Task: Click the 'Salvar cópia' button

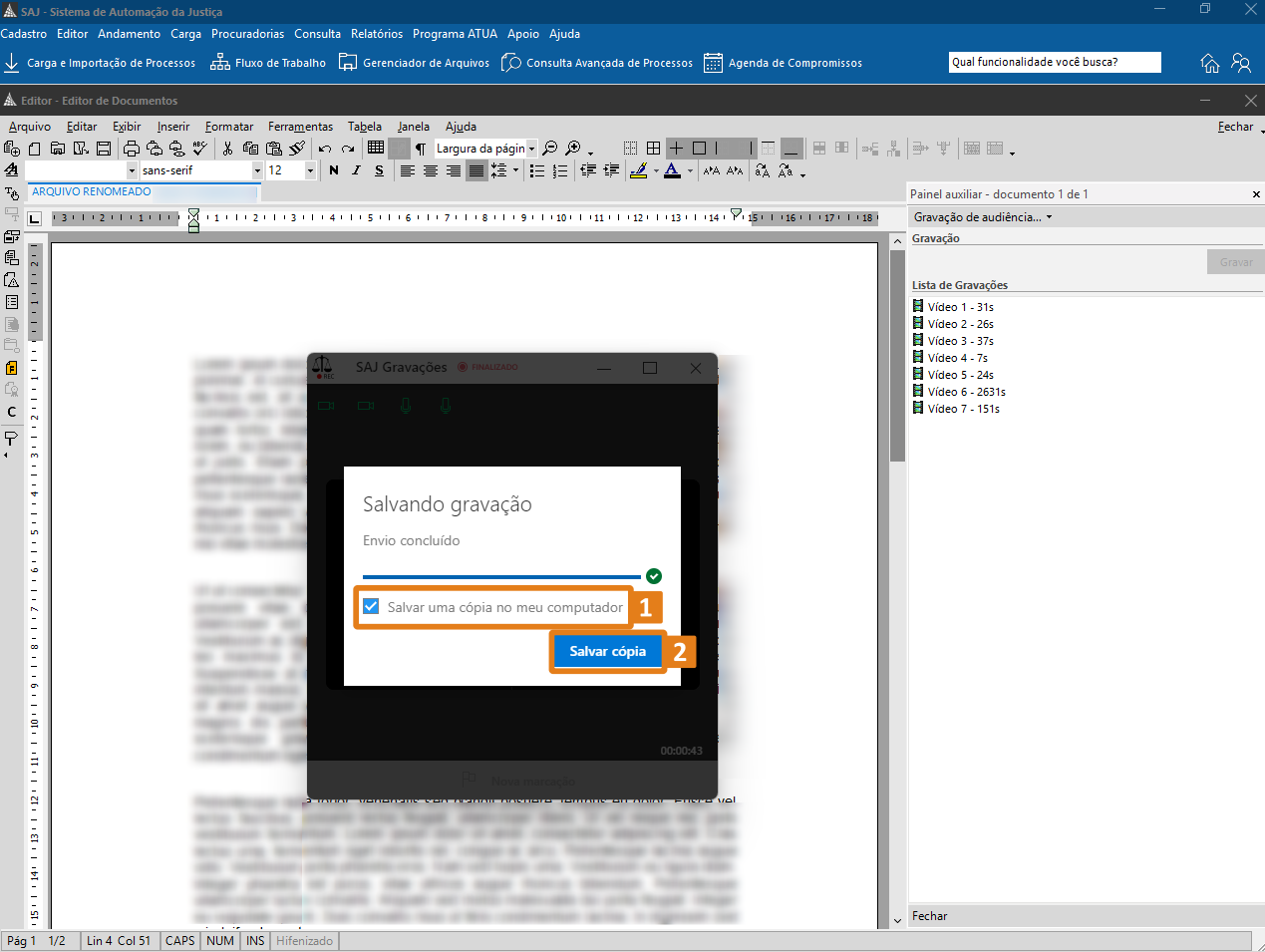Action: pyautogui.click(x=607, y=651)
